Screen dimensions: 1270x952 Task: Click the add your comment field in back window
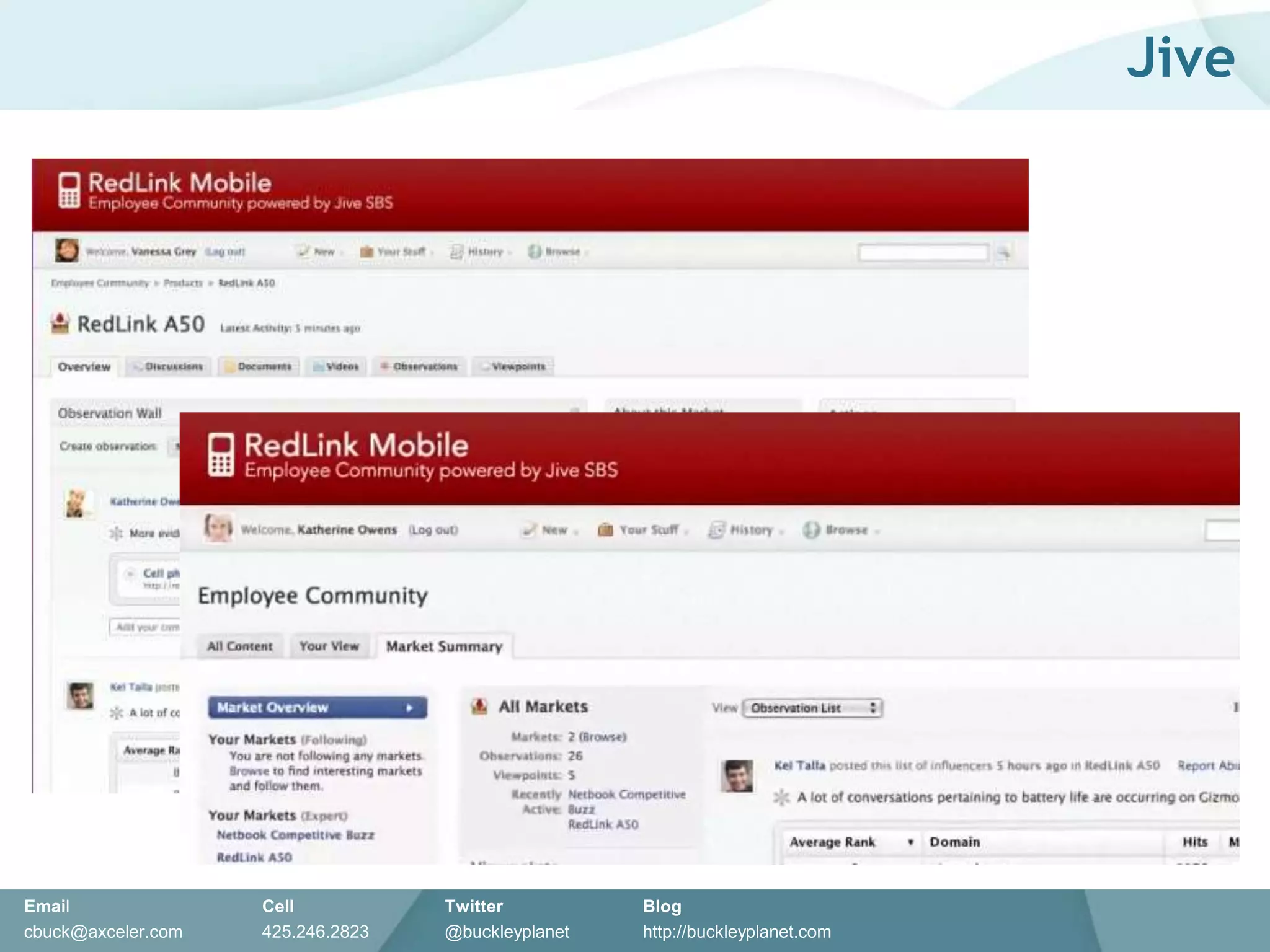pos(144,627)
